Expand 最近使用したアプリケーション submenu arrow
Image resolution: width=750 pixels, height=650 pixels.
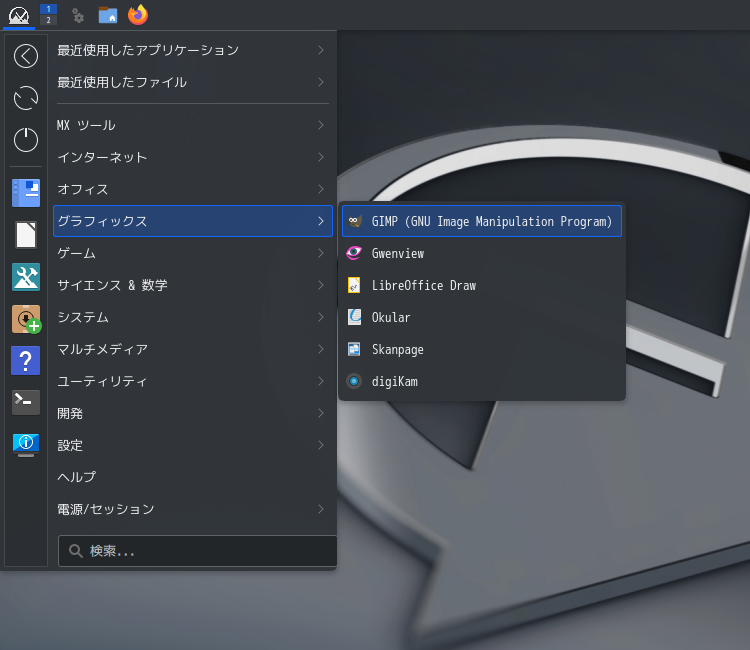click(x=321, y=50)
